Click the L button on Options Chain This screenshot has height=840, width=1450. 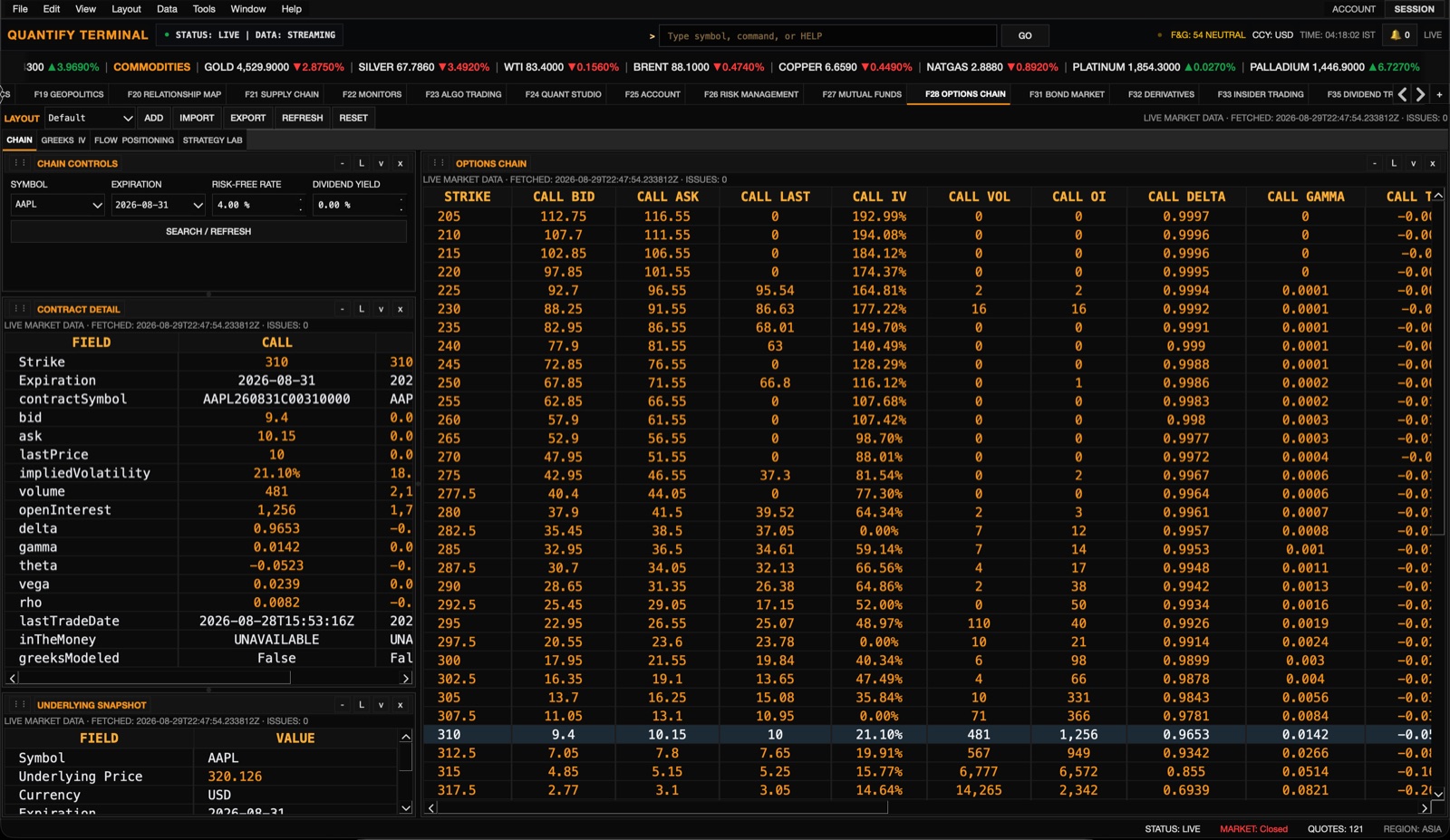coord(1394,164)
